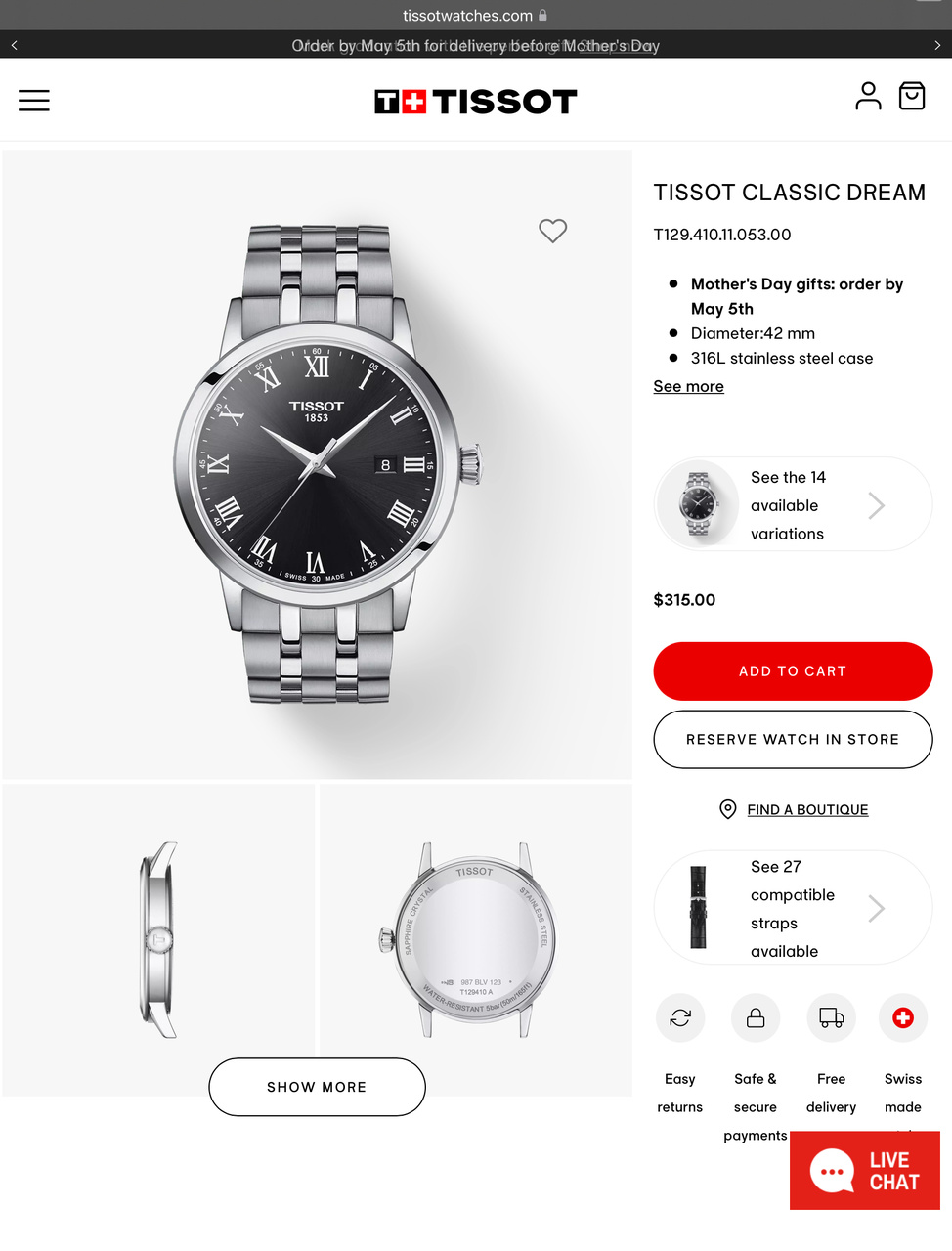Open the Live Chat bubble

[865, 1171]
